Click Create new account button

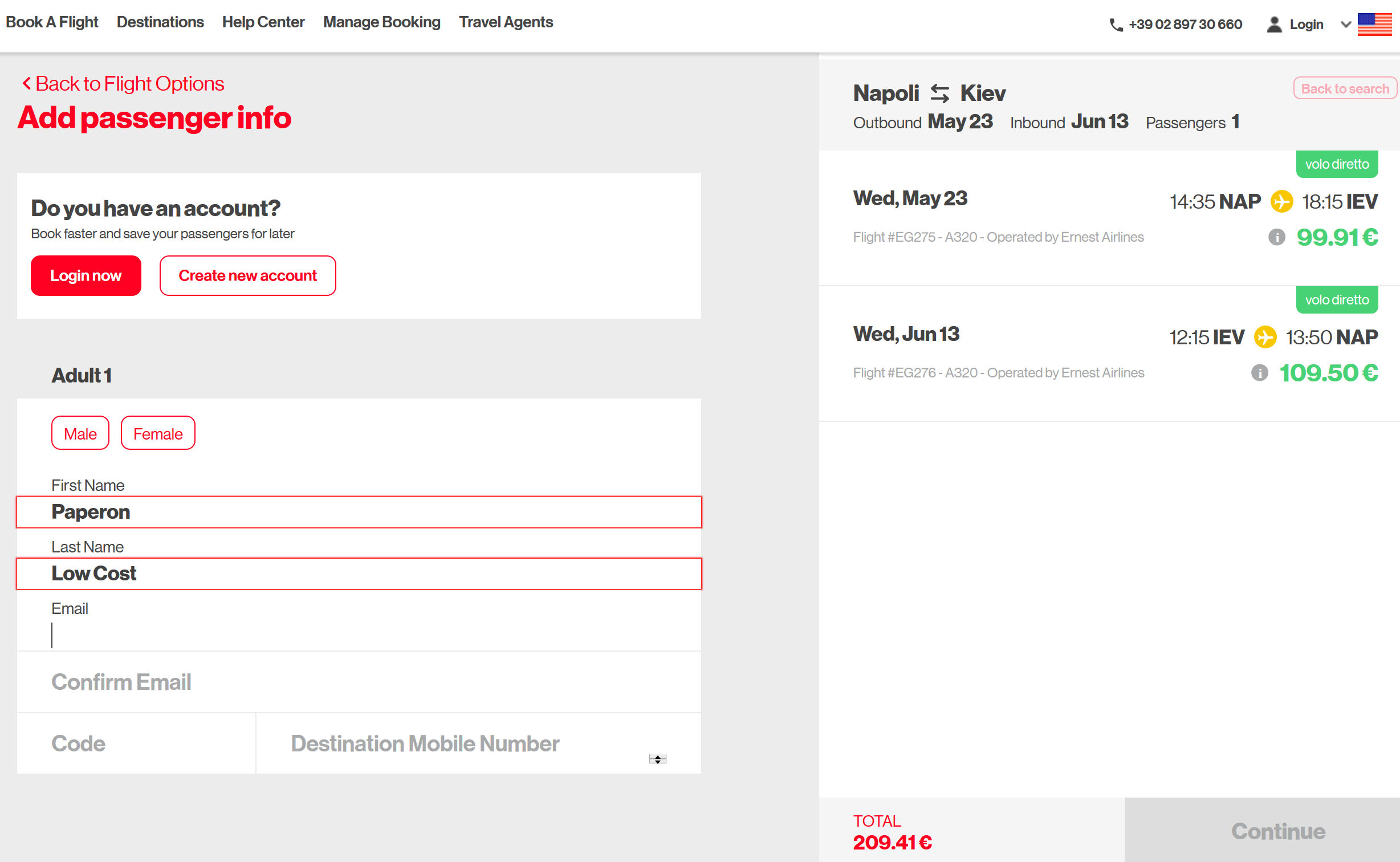(247, 276)
